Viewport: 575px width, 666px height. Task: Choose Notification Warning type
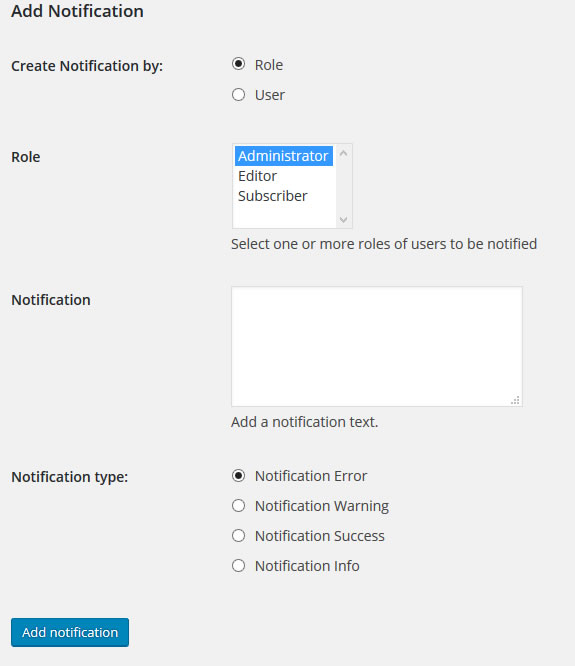click(x=238, y=505)
